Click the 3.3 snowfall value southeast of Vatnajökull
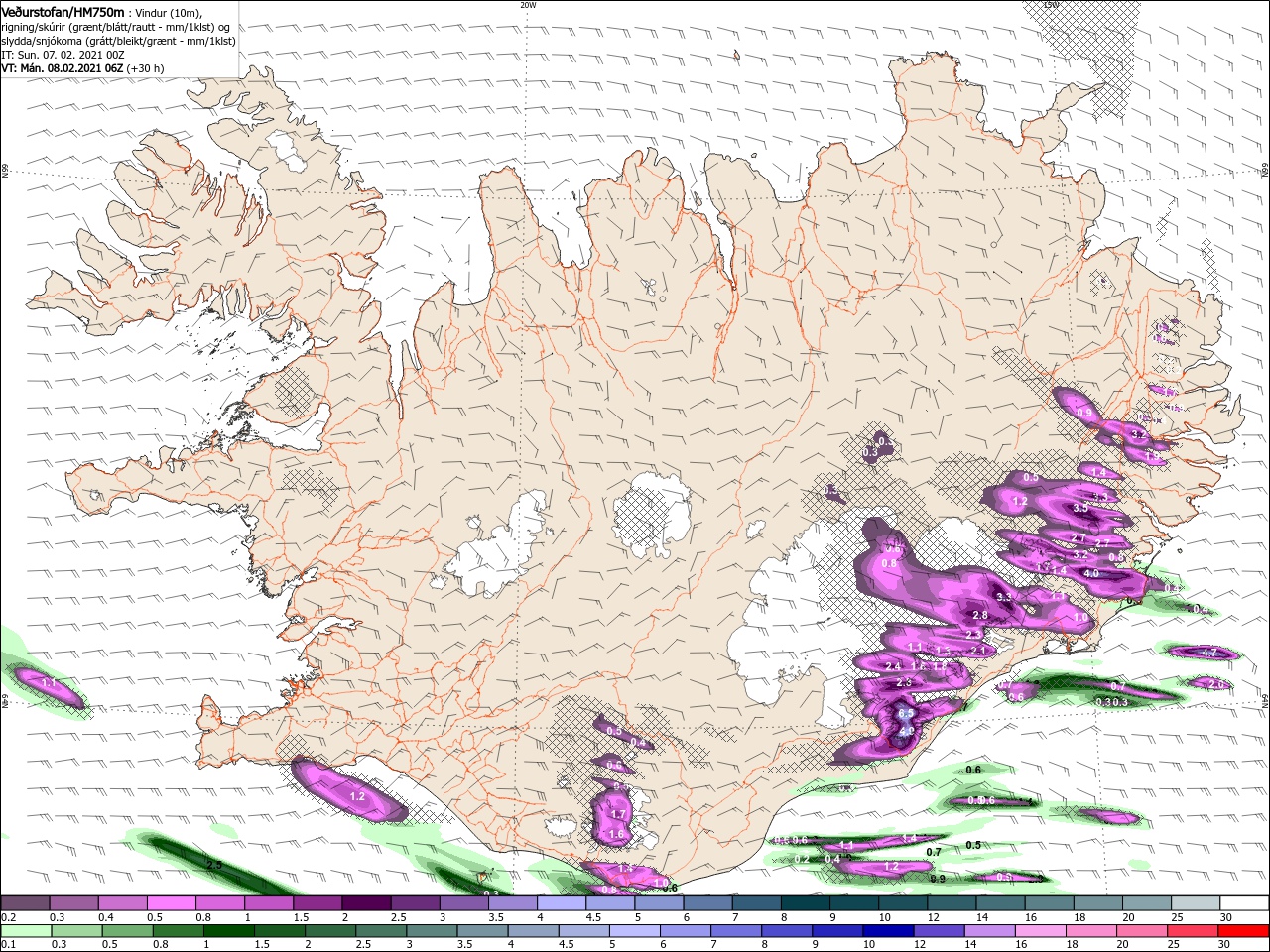 [1003, 597]
